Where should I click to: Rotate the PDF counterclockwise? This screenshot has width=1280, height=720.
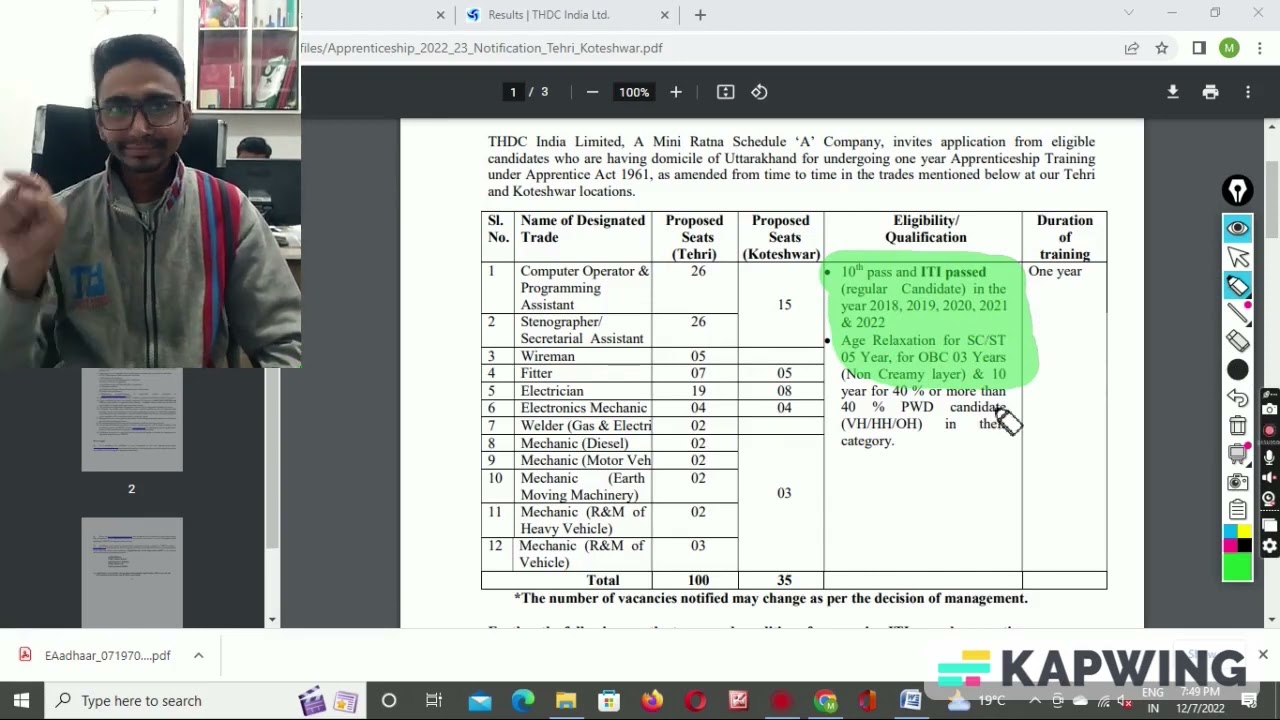tap(759, 92)
